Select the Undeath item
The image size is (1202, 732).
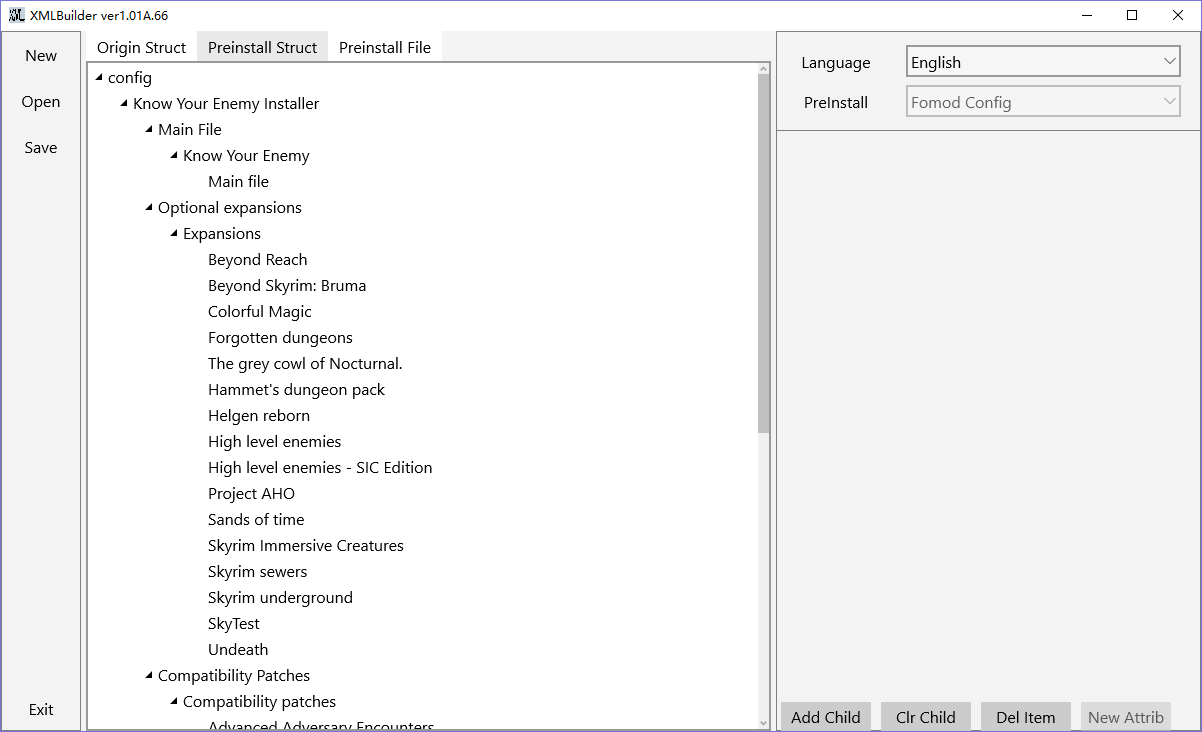238,650
